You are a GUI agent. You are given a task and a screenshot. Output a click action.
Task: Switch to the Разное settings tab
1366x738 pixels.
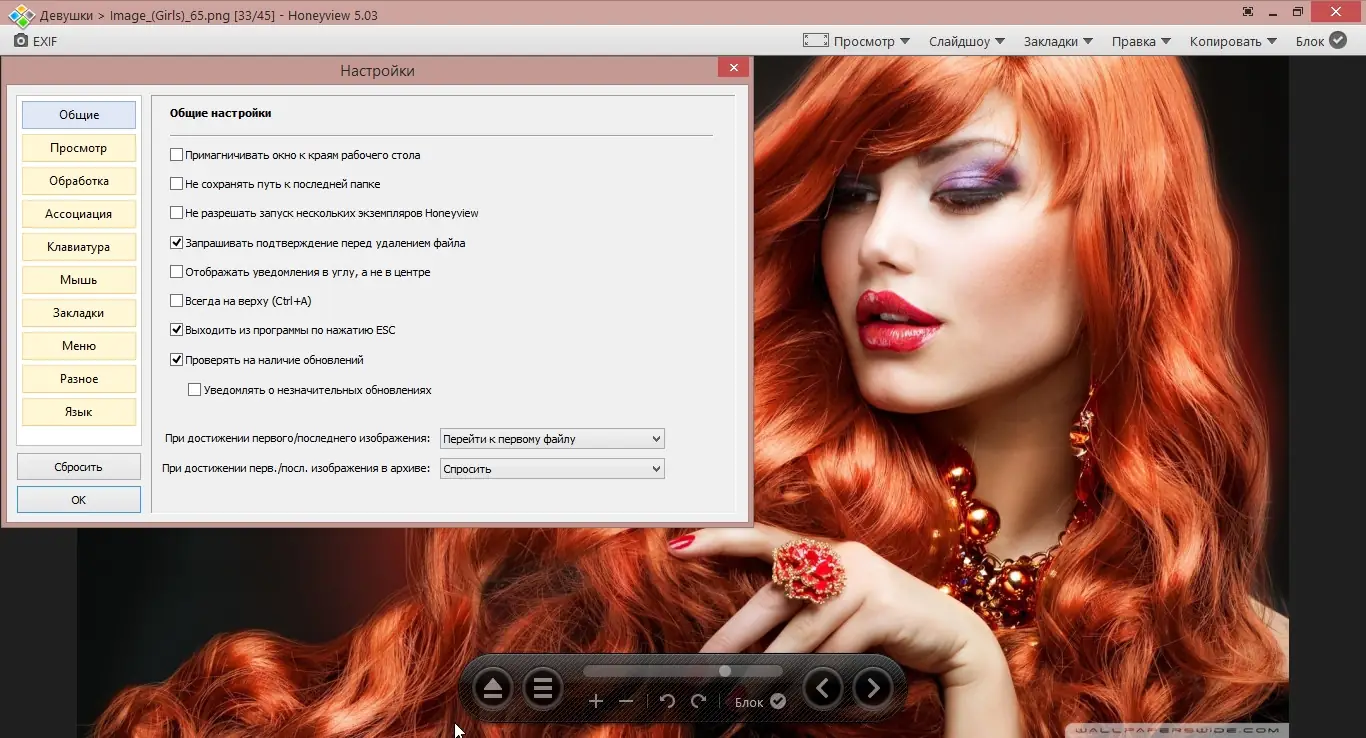tap(79, 379)
